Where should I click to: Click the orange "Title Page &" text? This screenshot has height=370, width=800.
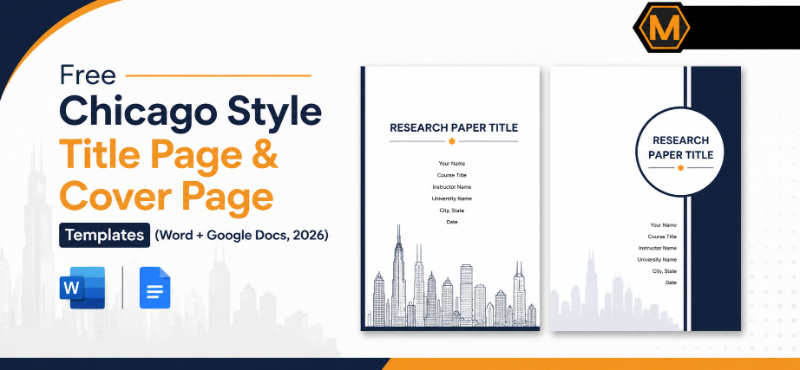tap(169, 155)
